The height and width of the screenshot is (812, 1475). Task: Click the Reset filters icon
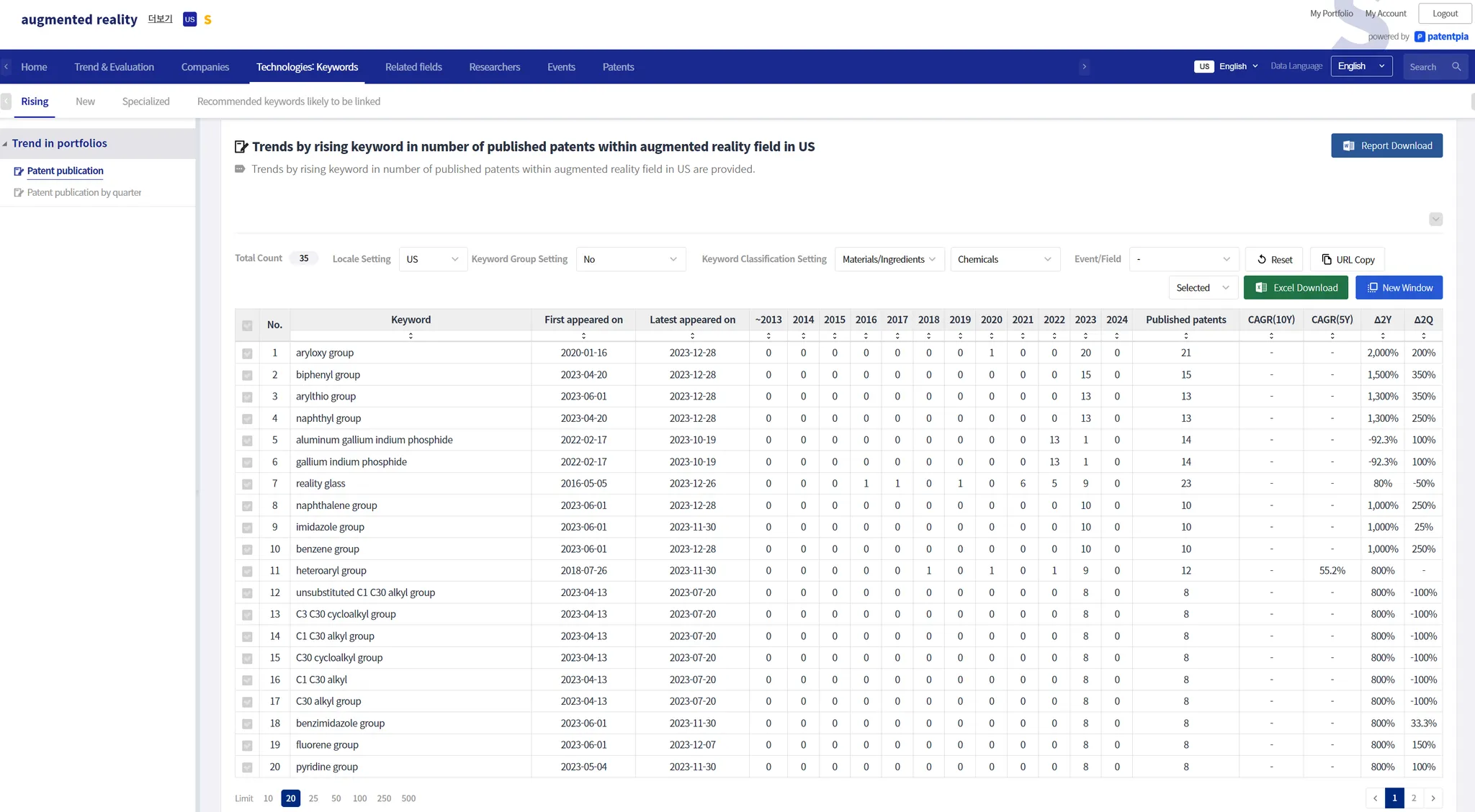tap(1262, 259)
